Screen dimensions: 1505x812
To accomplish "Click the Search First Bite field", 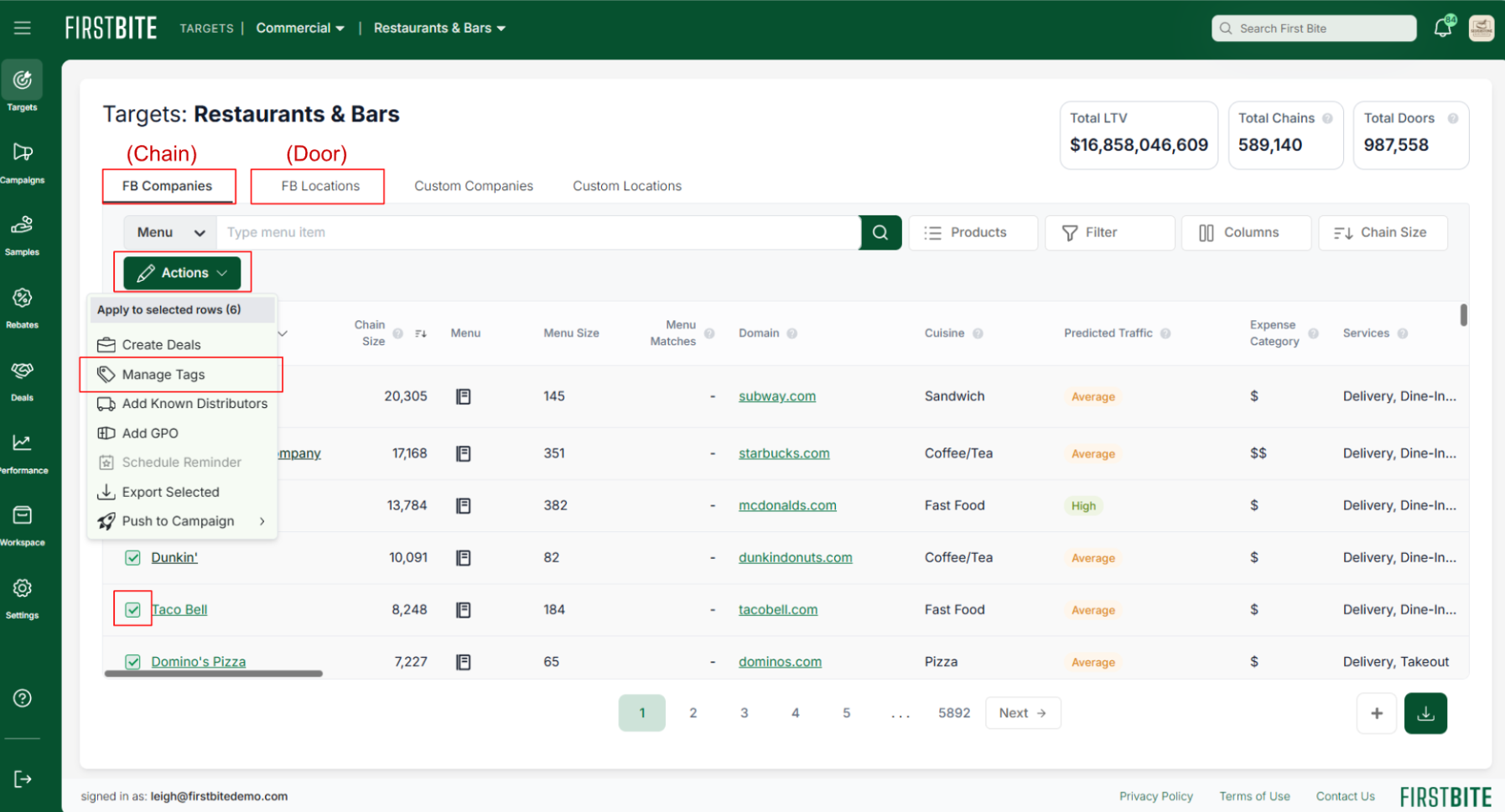I will point(1314,28).
